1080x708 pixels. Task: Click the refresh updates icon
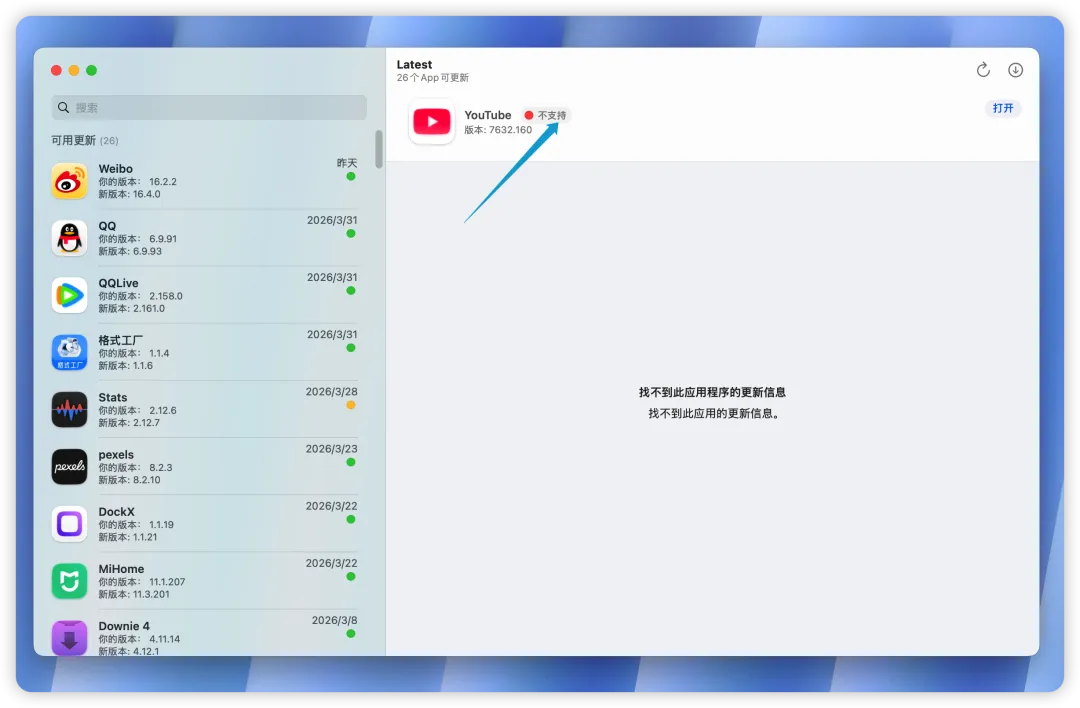[983, 70]
